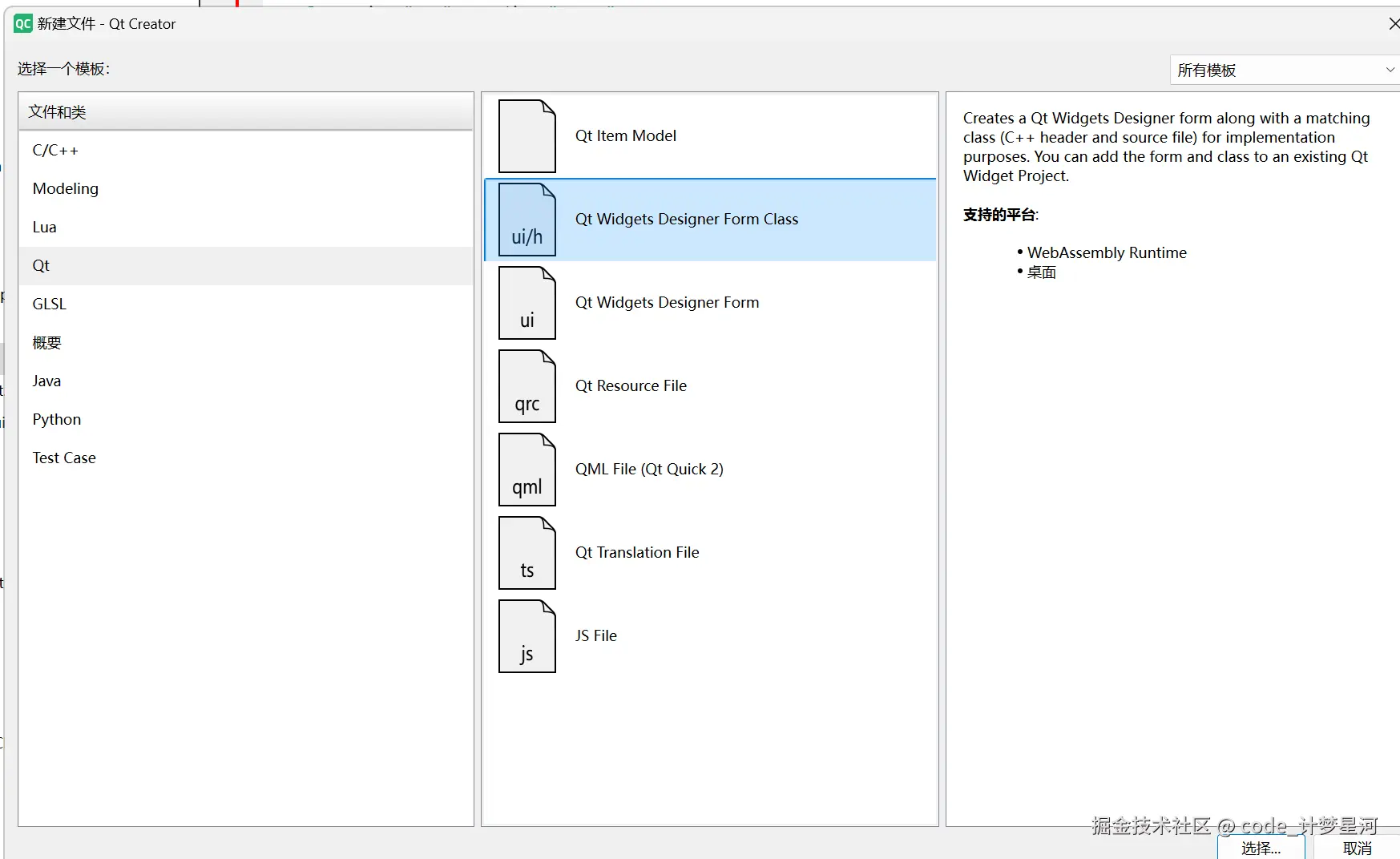Click the qrc Resource File icon

[527, 386]
